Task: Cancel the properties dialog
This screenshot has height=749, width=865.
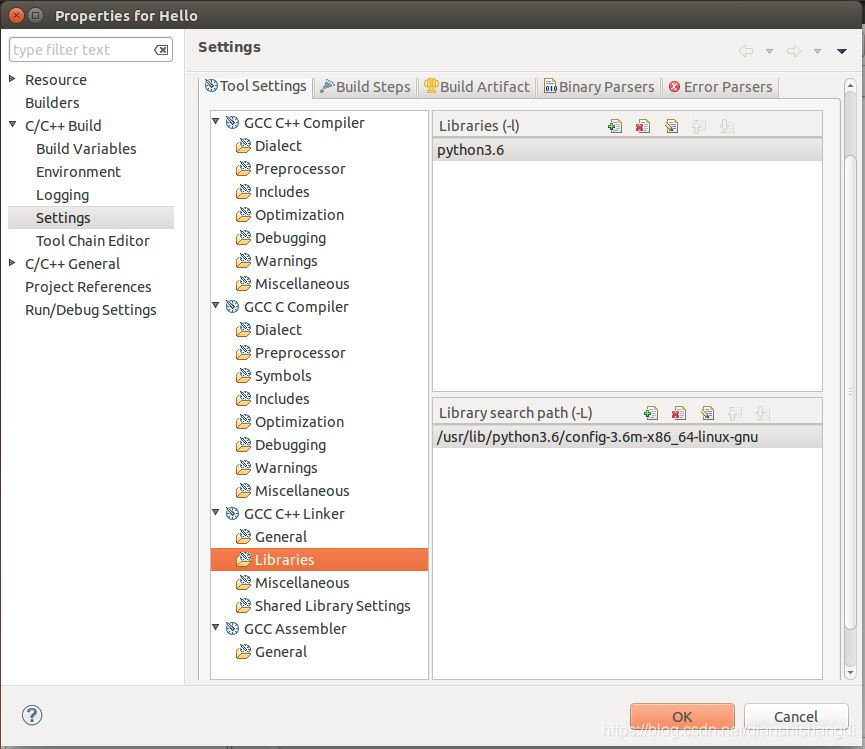Action: [796, 717]
